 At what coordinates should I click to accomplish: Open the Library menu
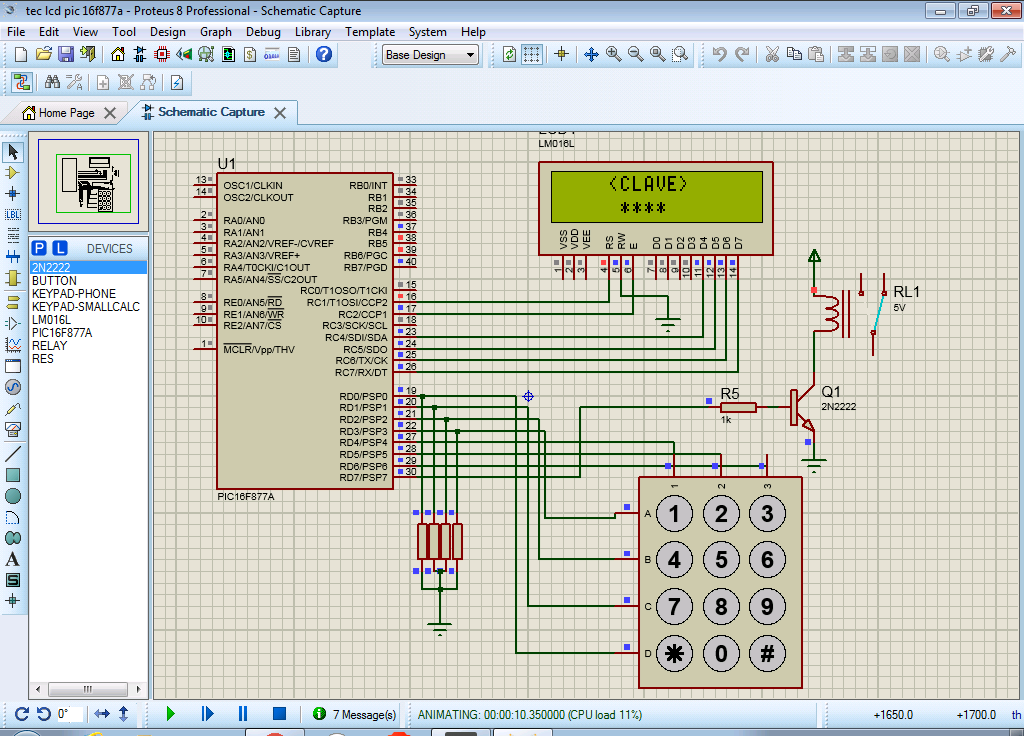pyautogui.click(x=313, y=32)
